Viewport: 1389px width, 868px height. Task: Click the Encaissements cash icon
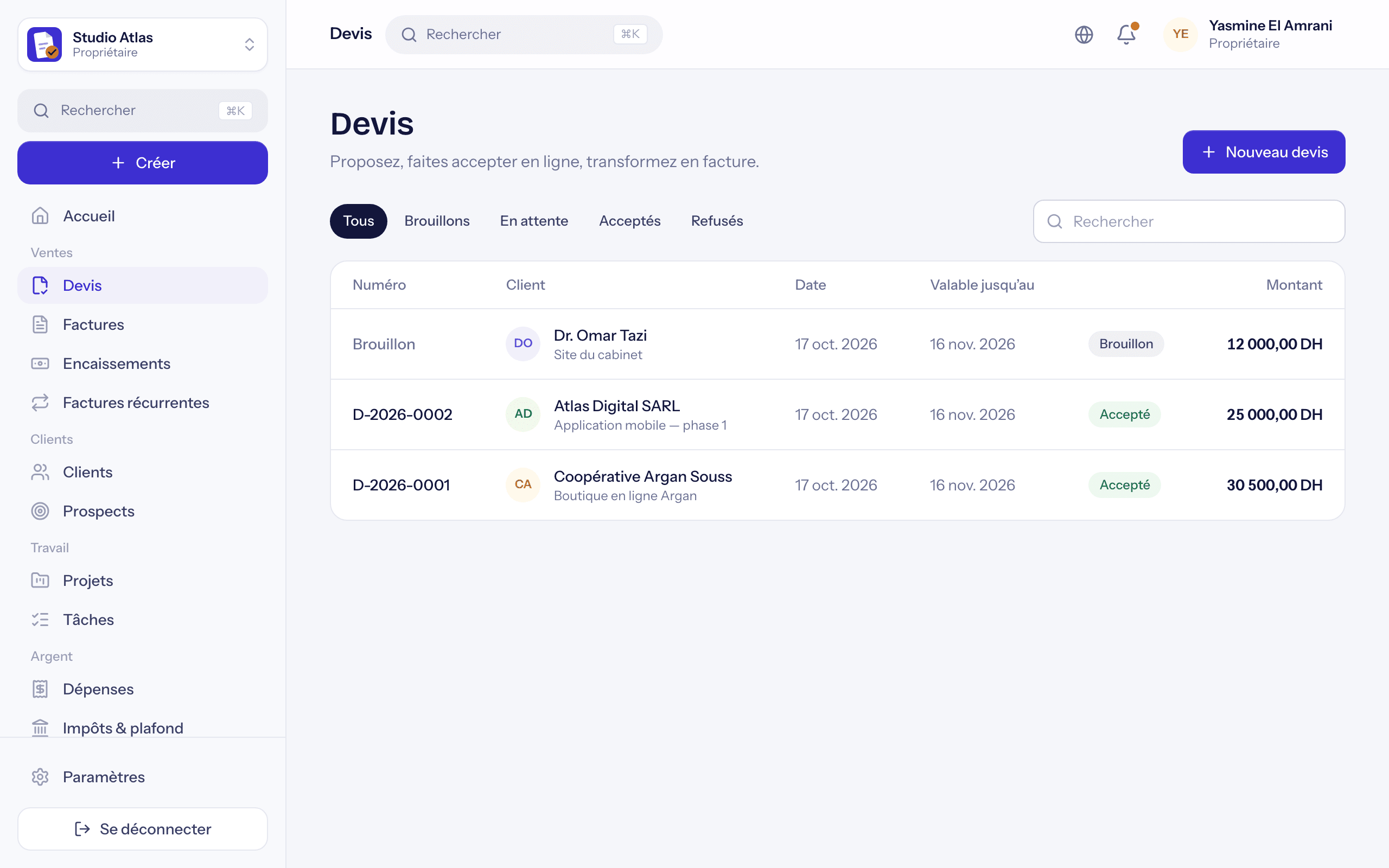point(40,363)
